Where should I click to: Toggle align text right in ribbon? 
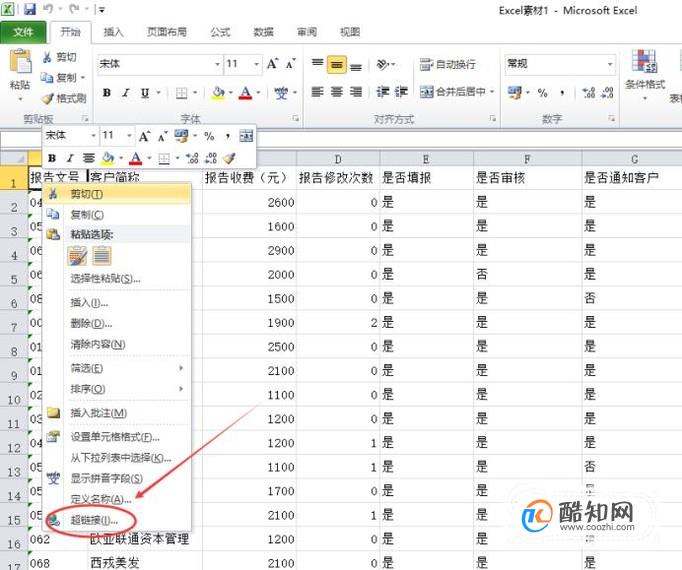(x=356, y=92)
